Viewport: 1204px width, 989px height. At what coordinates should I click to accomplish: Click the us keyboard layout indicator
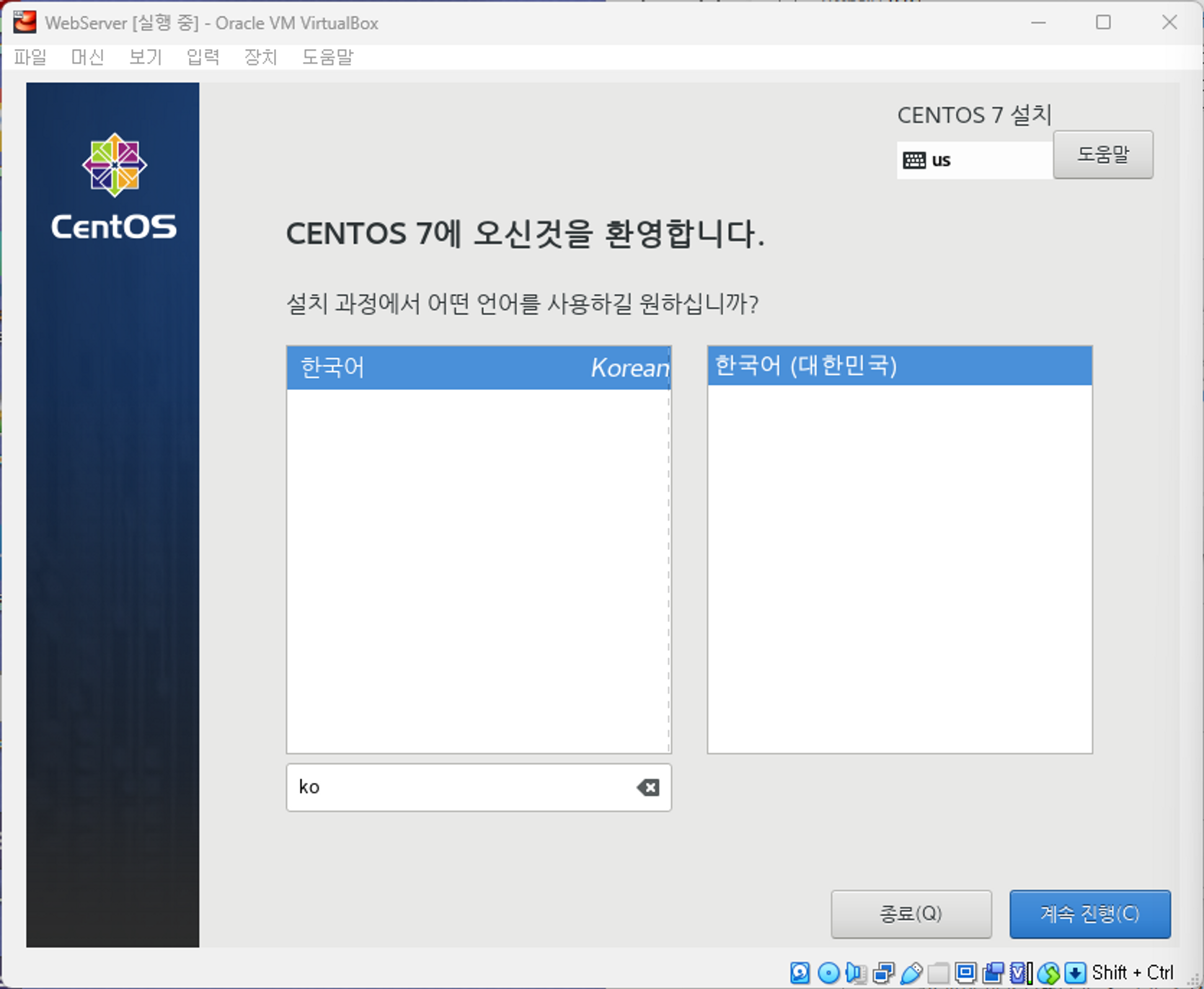click(x=973, y=160)
